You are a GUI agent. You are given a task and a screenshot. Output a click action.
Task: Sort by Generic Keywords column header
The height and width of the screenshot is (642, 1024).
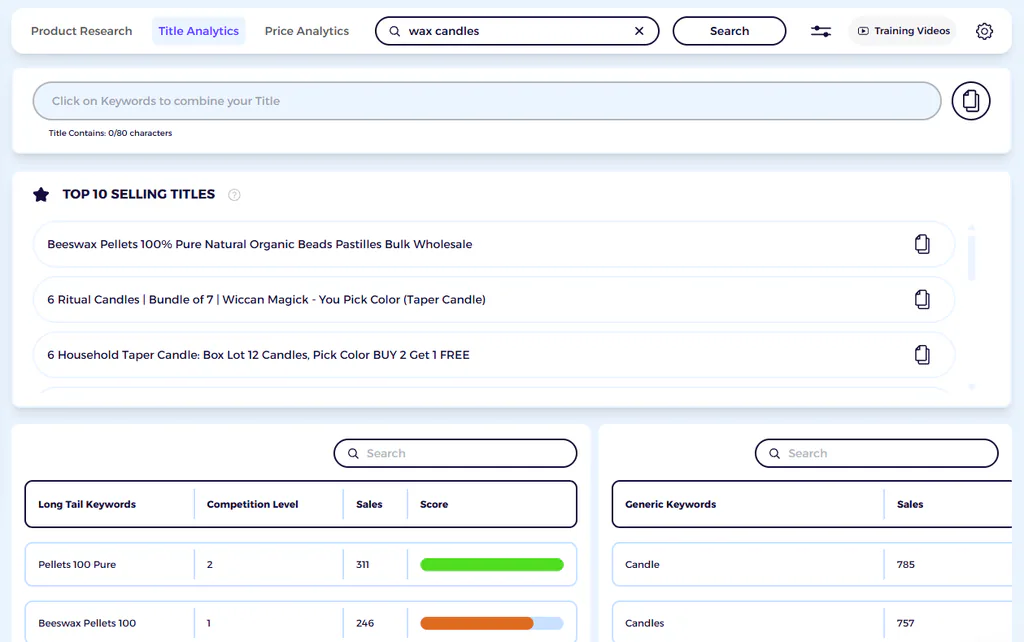coord(670,504)
